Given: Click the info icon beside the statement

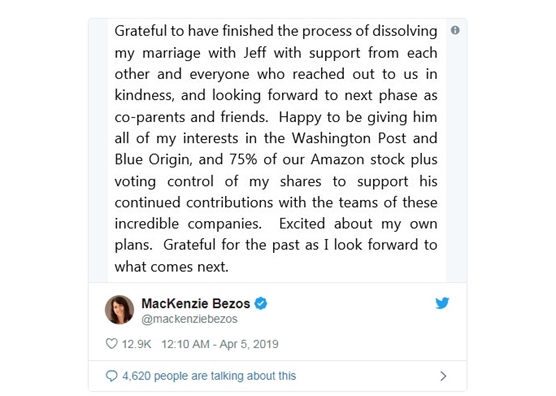Looking at the screenshot, I should pos(455,30).
